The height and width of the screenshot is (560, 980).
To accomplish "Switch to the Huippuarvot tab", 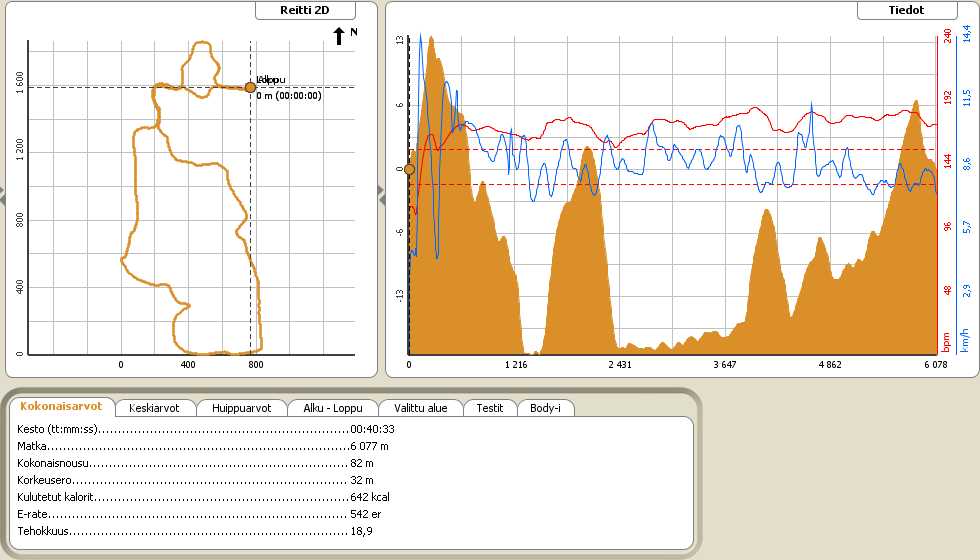I will 241,408.
